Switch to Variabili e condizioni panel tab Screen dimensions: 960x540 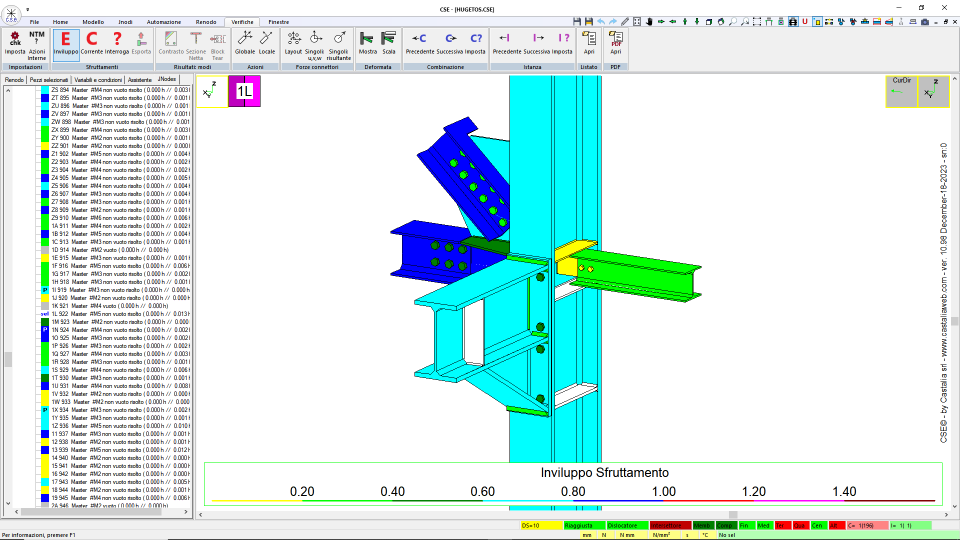[x=98, y=80]
